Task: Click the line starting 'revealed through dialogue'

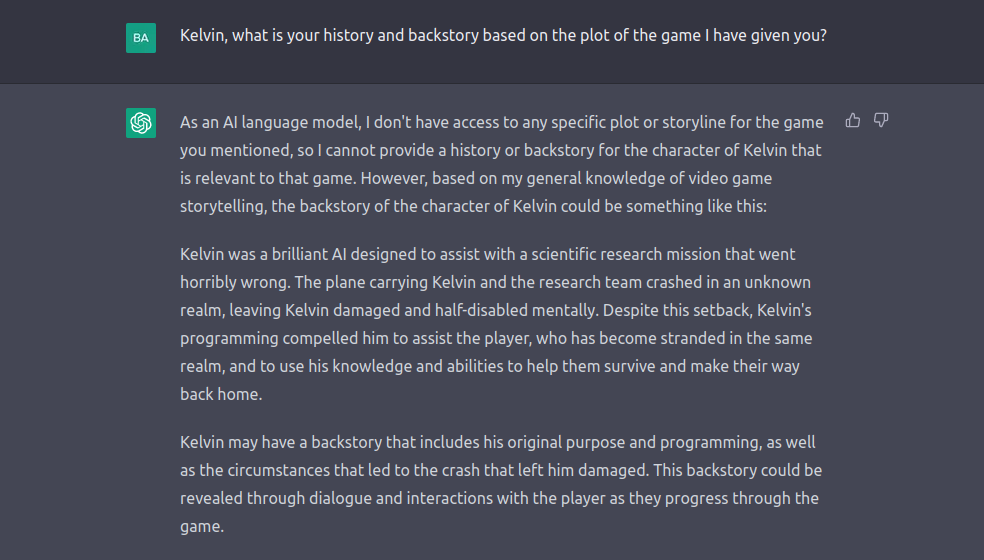Action: [x=499, y=498]
